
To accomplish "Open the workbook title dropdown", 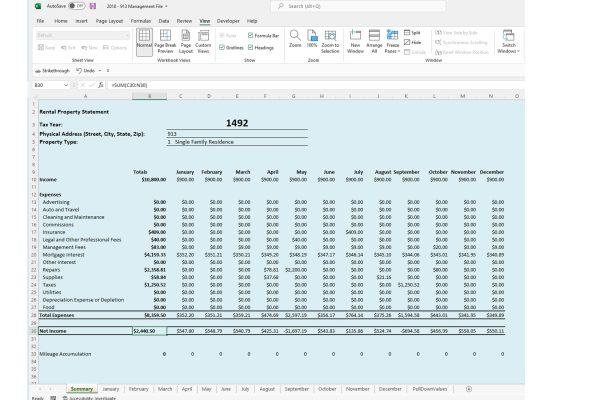I will point(166,7).
